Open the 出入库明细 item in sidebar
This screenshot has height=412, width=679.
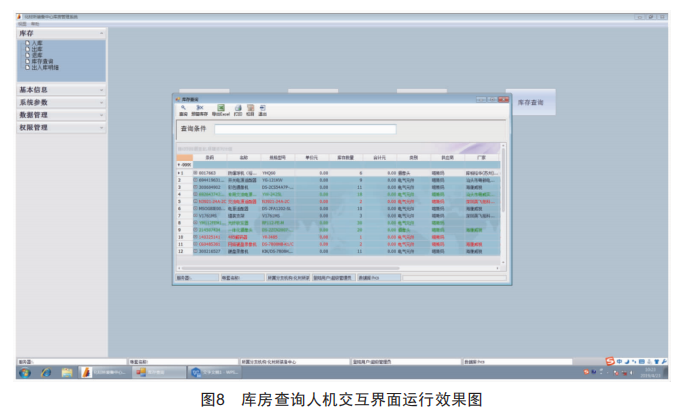coord(44,67)
